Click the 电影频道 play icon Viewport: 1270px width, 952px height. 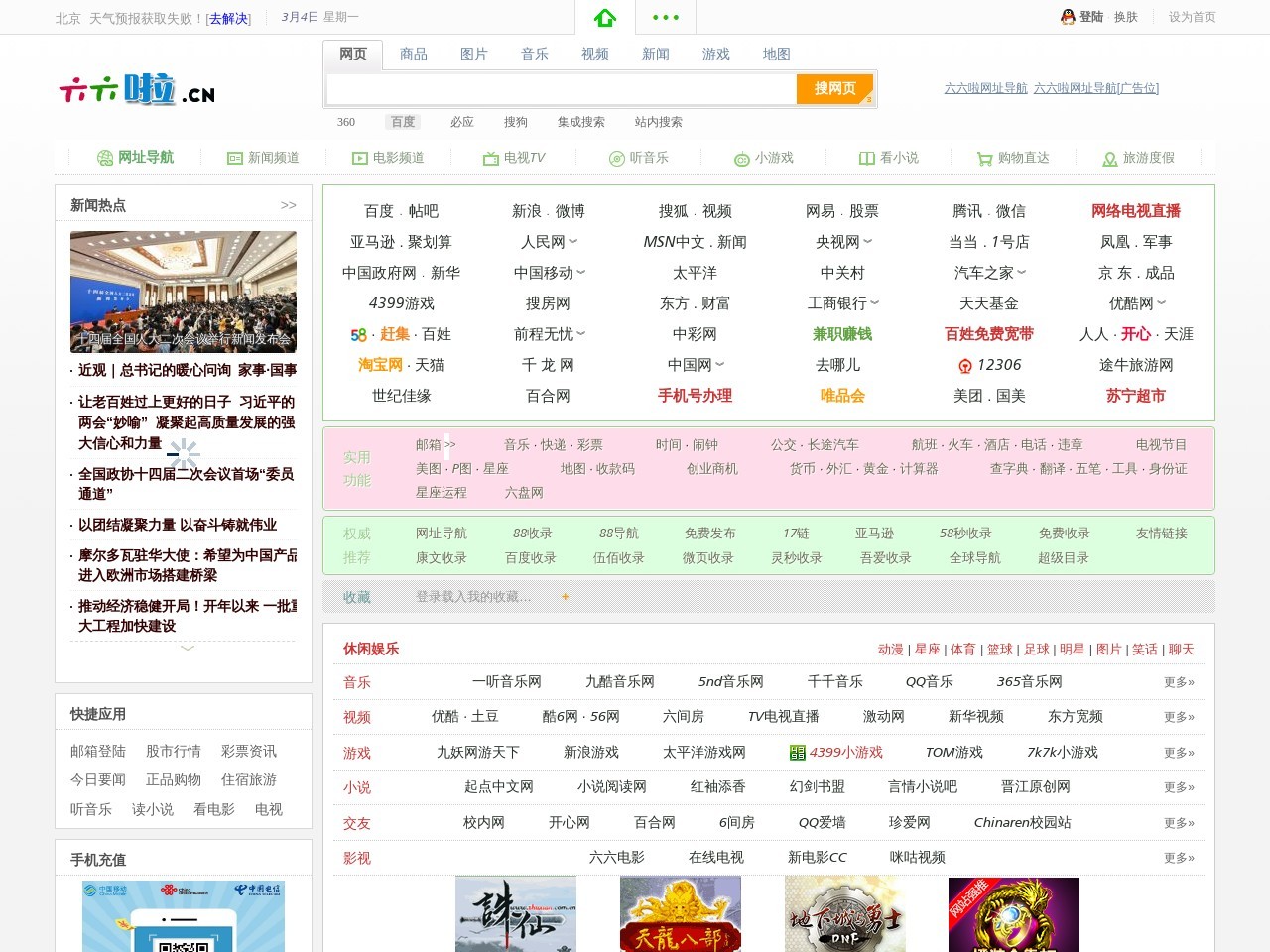click(x=360, y=158)
